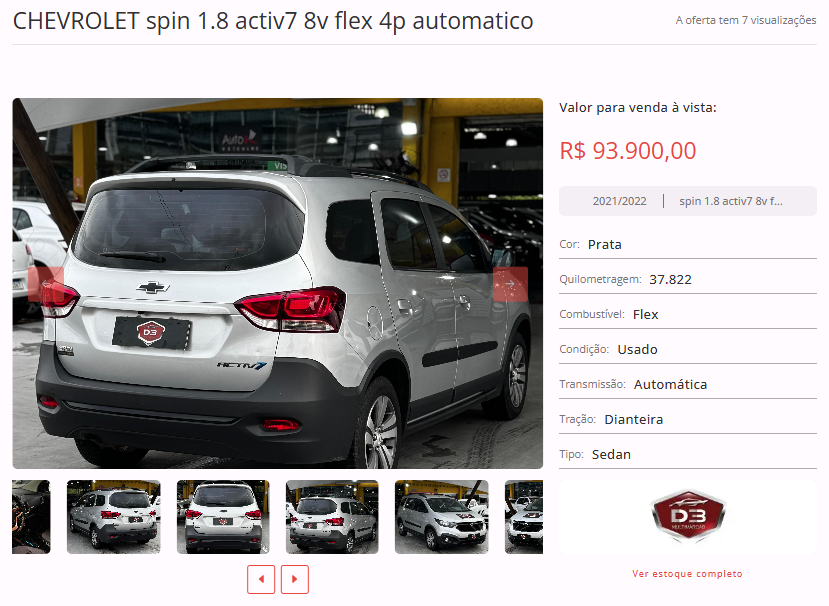Viewport: 829px width, 606px height.
Task: Click the thumbnail carousel left arrow button
Action: 261,579
